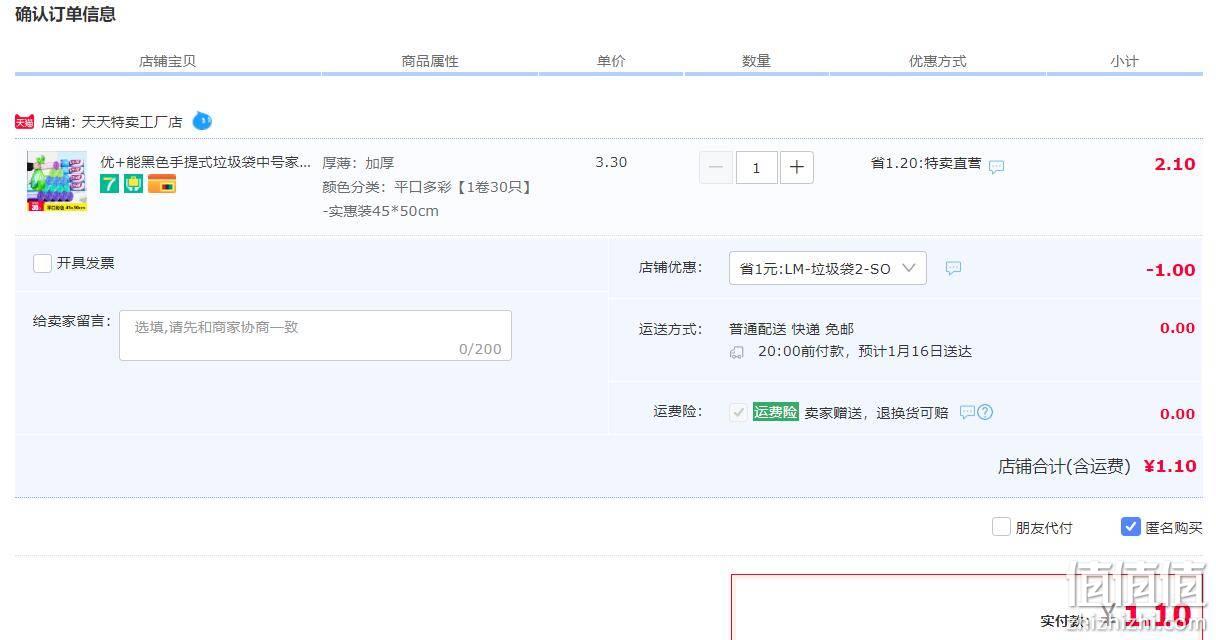Image resolution: width=1216 pixels, height=640 pixels.
Task: Click the 普通配送 快递 免邮 shipping text
Action: coord(791,329)
